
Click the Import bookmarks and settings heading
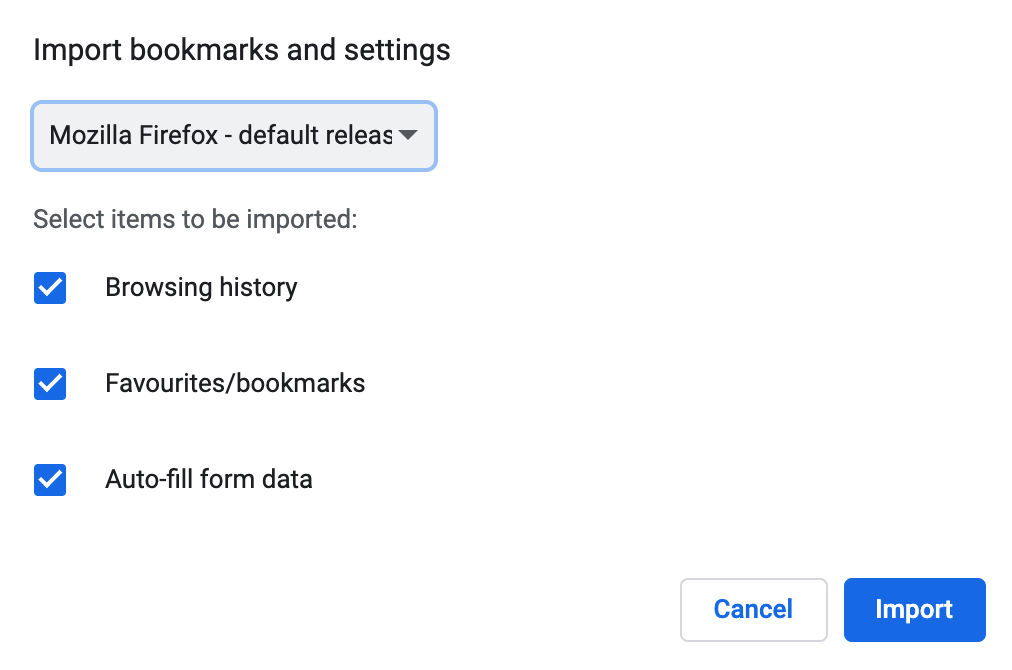[242, 49]
